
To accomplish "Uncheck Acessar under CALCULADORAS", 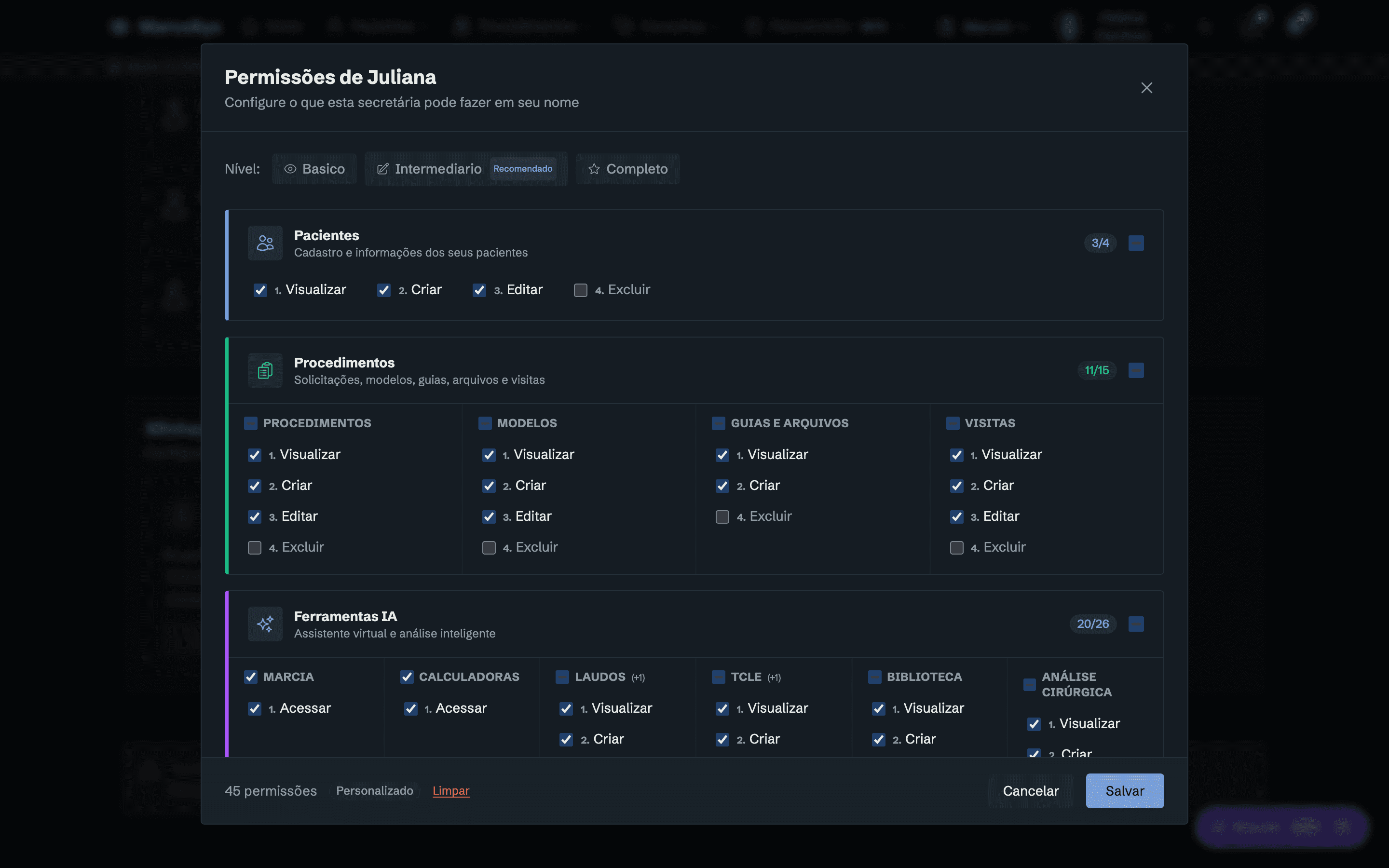I will click(x=411, y=708).
